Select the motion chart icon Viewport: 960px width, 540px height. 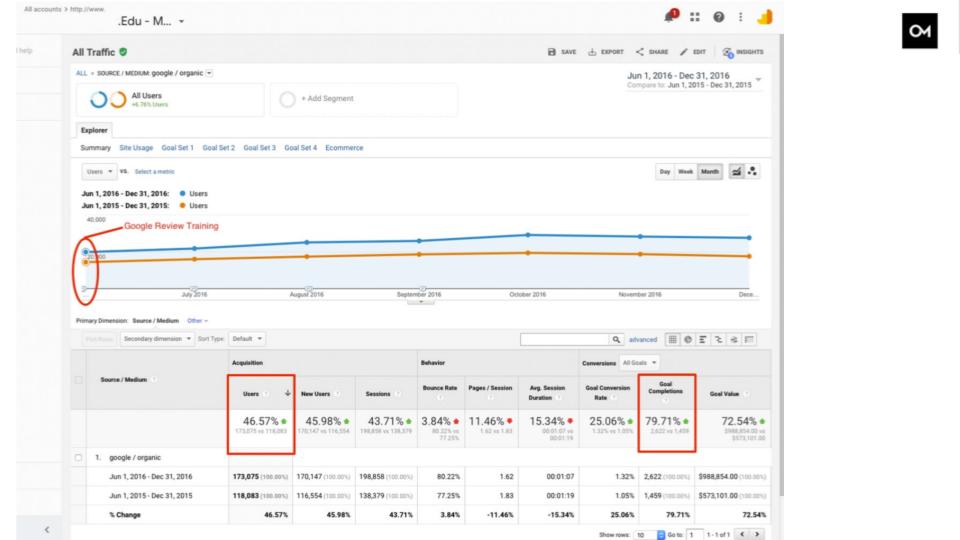(752, 171)
